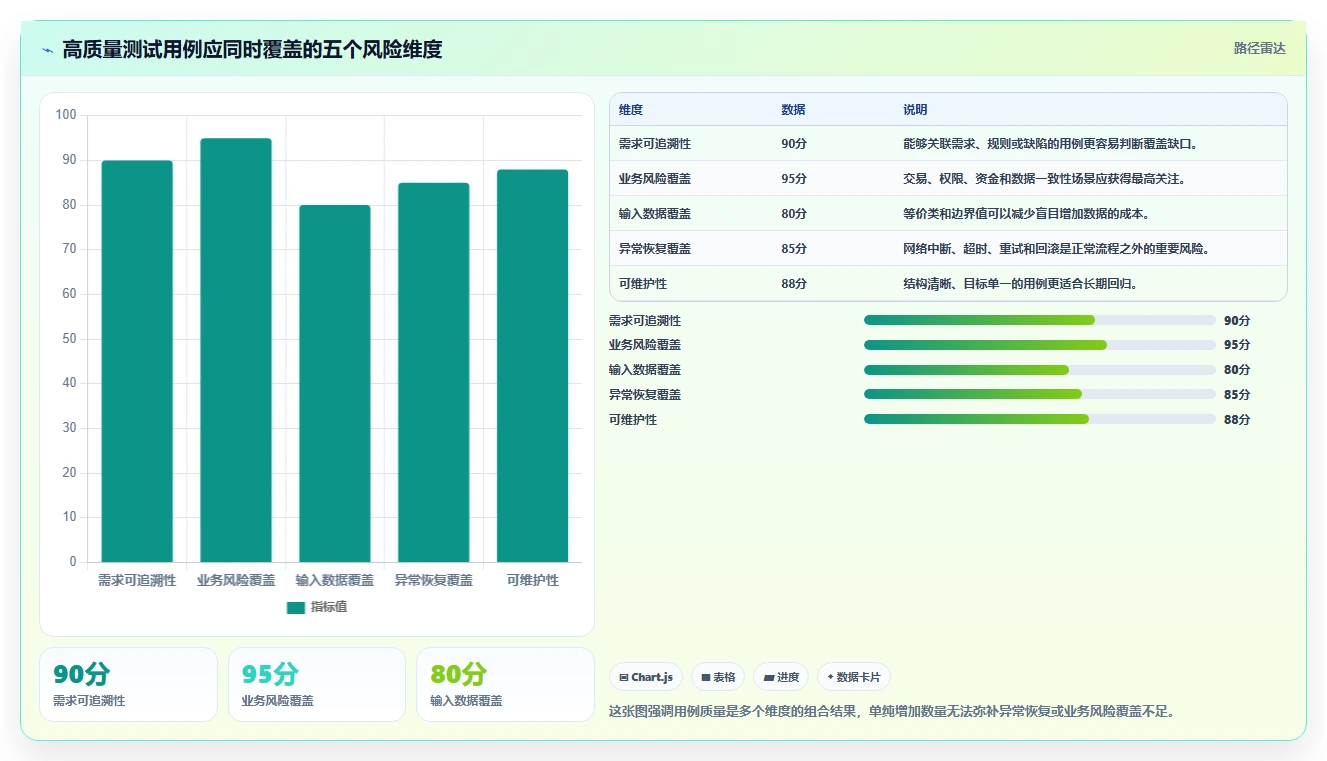Select the 可维护性 table cell

coord(643,284)
